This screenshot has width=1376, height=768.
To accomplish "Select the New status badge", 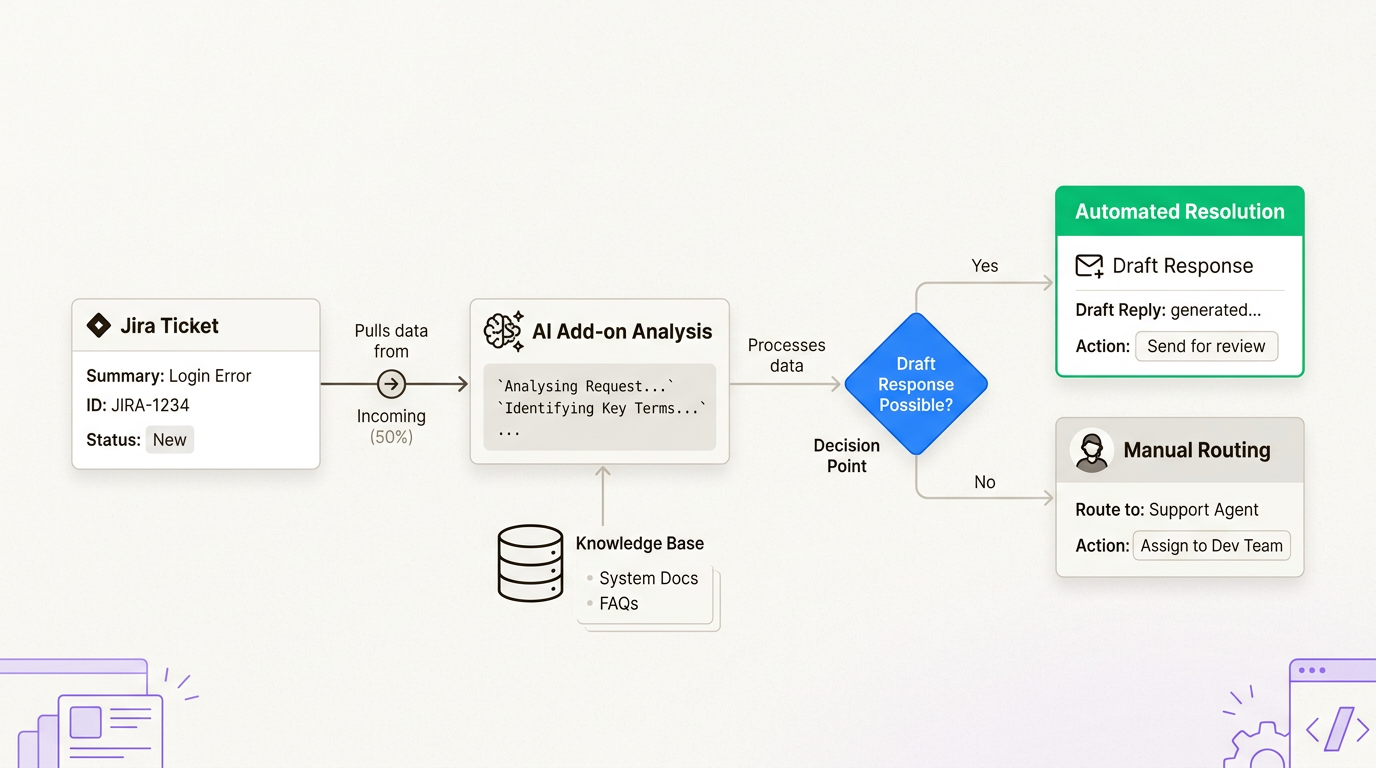I will click(x=169, y=440).
